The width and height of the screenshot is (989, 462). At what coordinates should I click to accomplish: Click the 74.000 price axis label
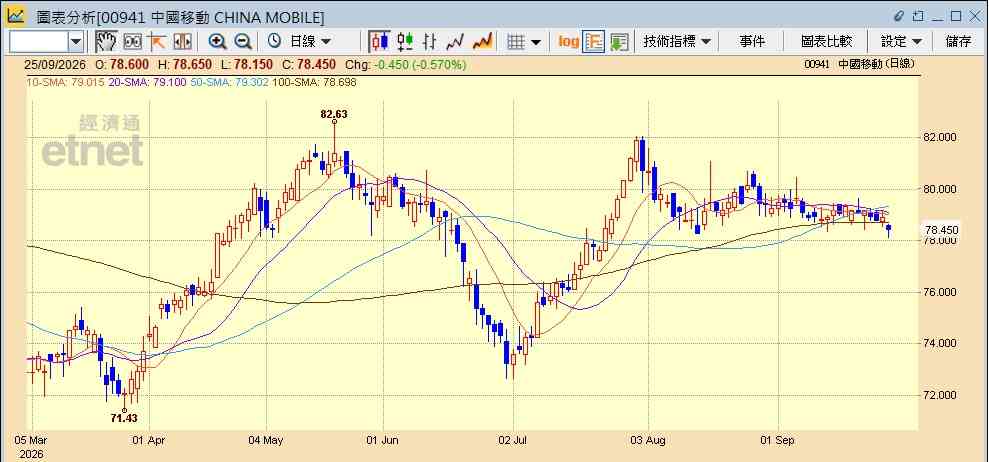point(940,343)
